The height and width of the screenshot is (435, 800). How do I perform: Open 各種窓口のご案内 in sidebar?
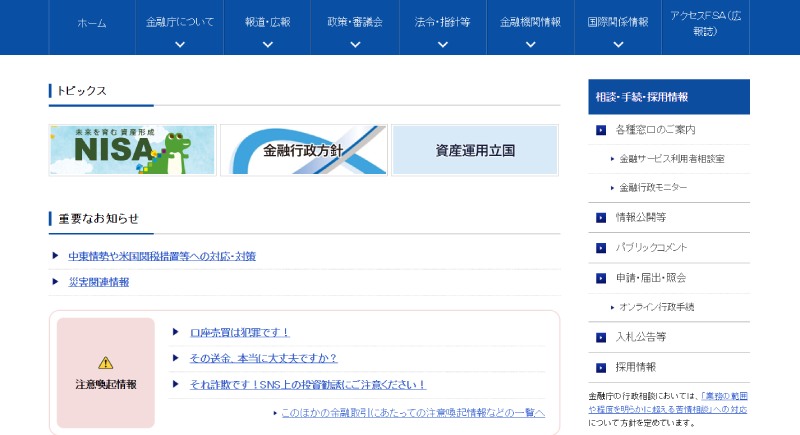pyautogui.click(x=655, y=130)
